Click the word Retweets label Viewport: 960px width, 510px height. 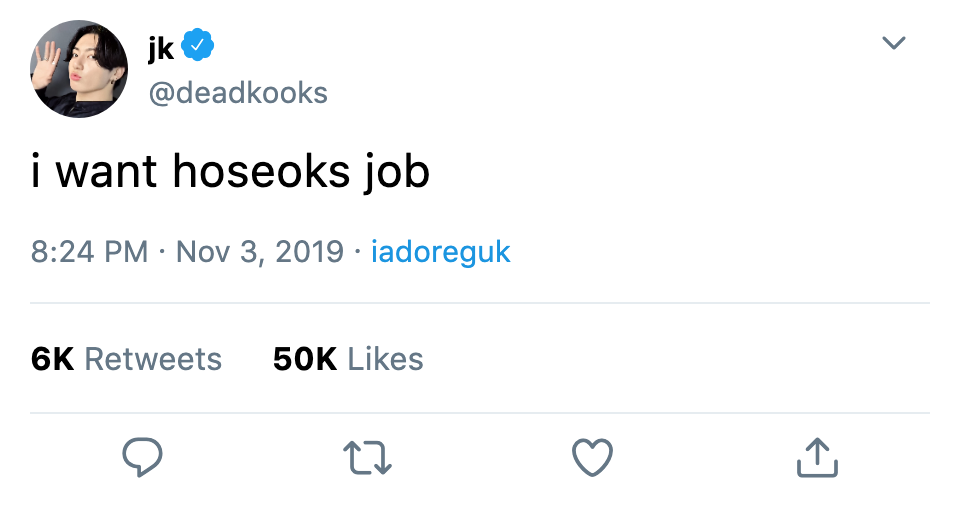coord(153,359)
